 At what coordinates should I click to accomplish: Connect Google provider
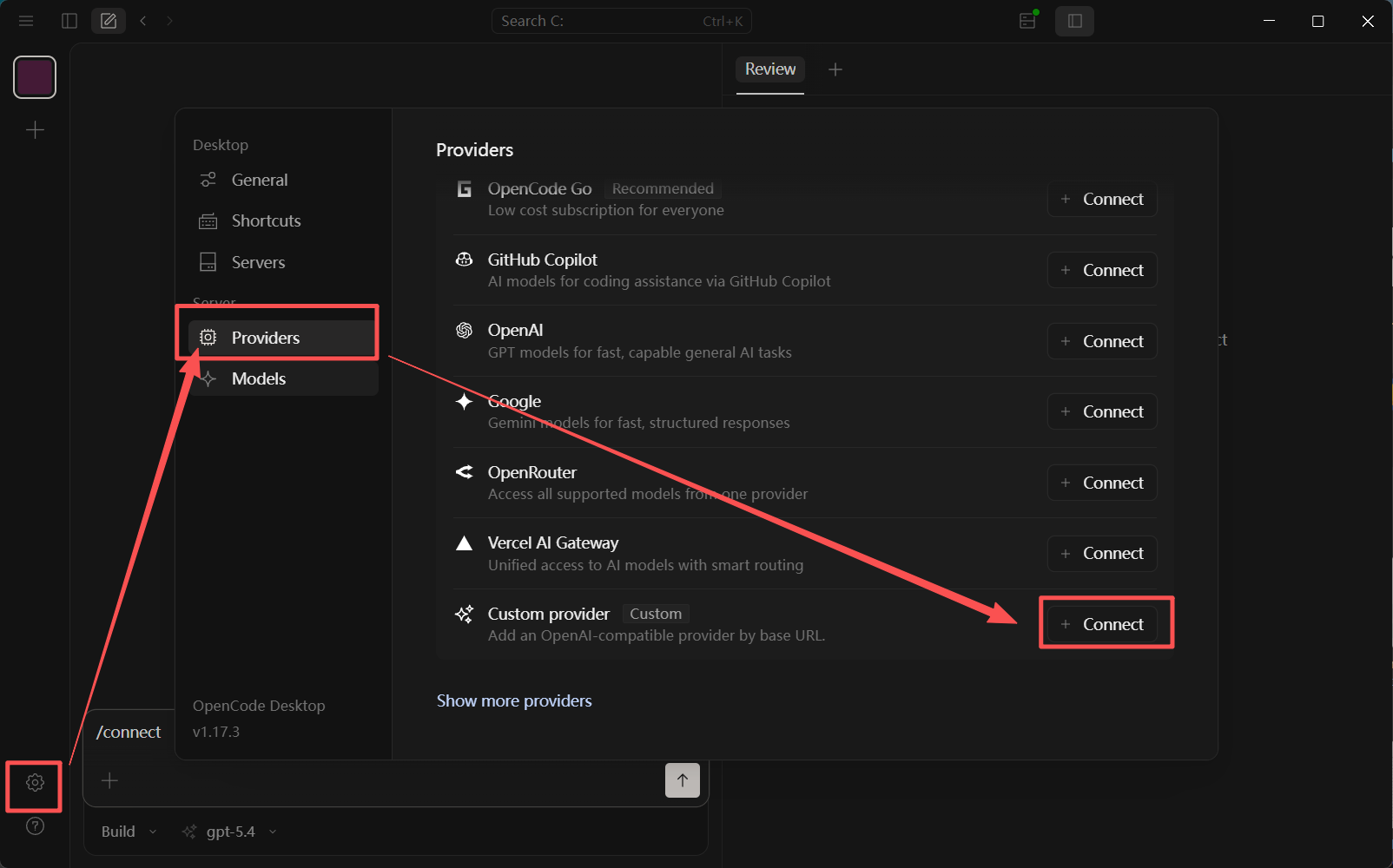1102,411
